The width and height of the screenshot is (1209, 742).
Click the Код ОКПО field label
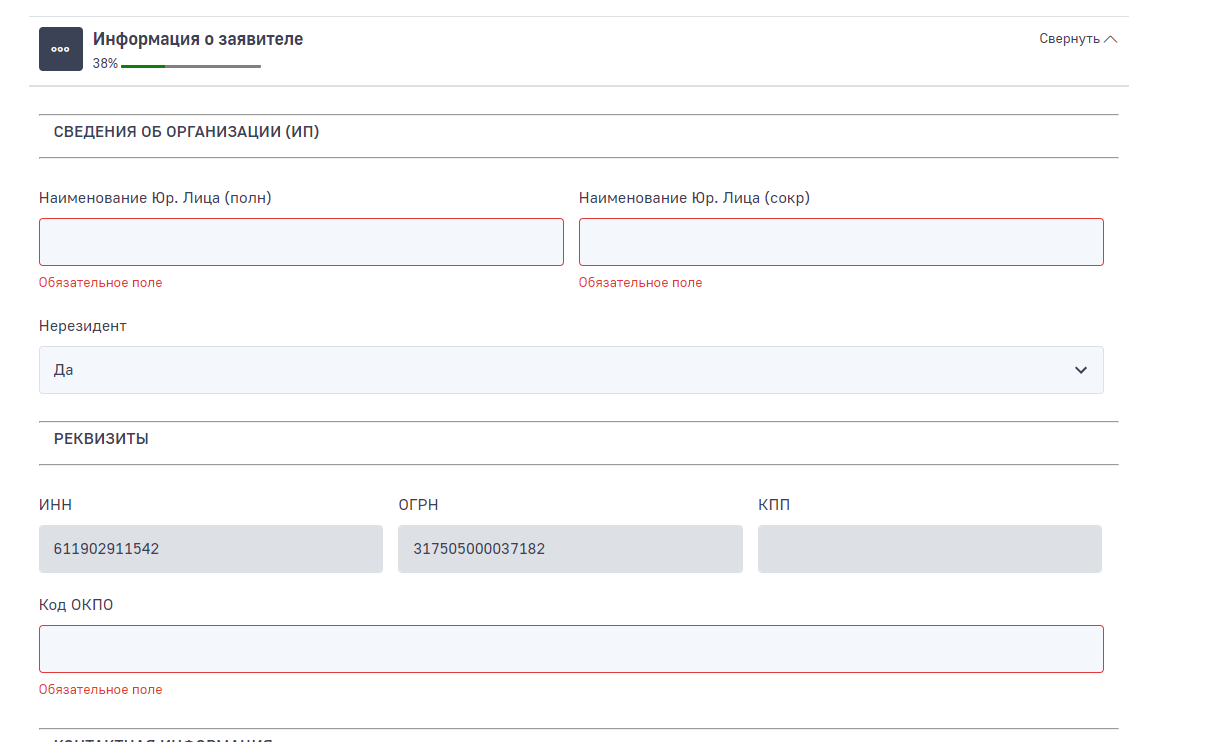coord(76,605)
